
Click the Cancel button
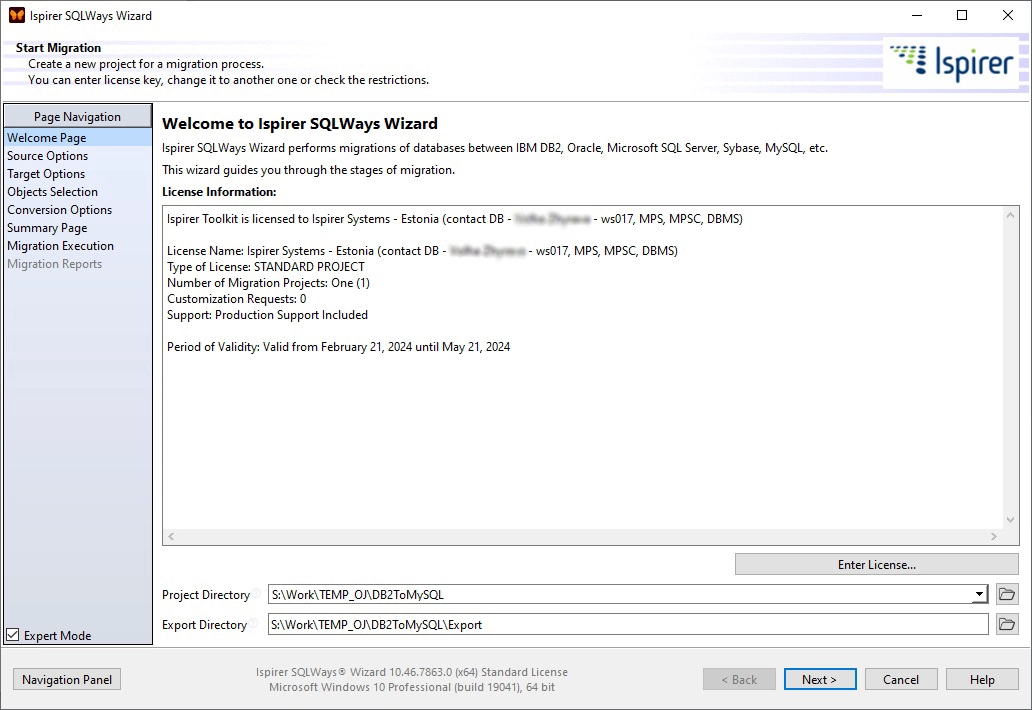(x=901, y=679)
